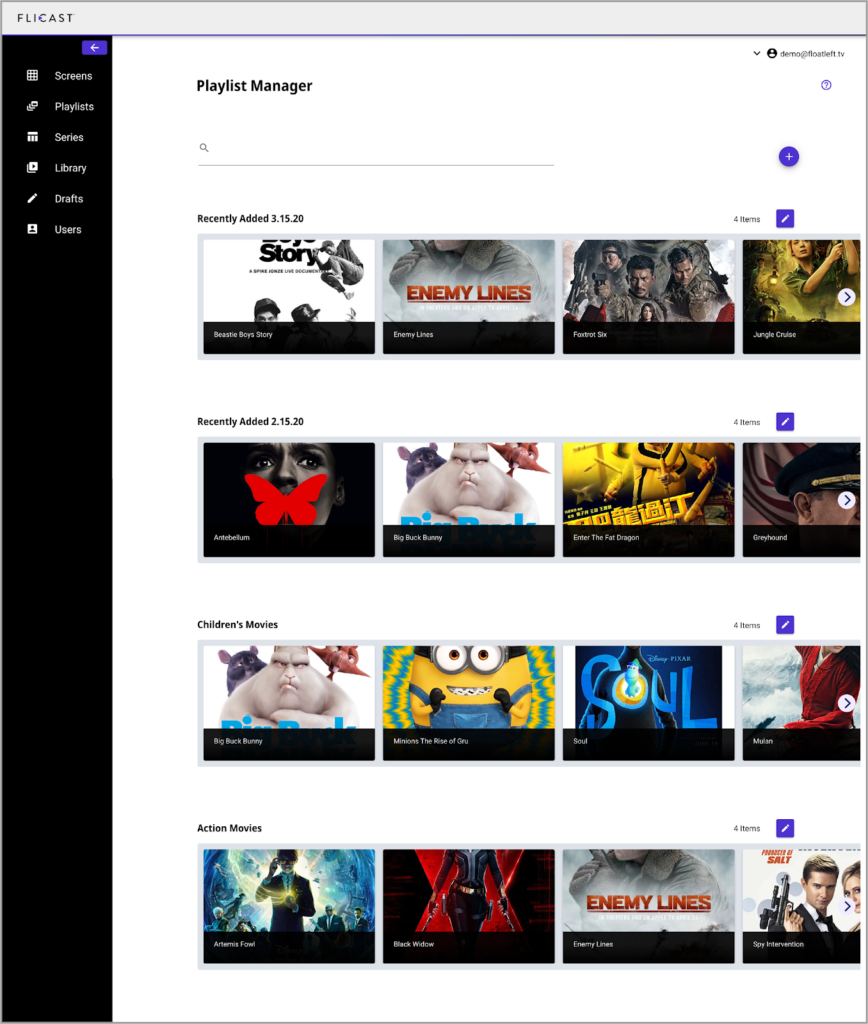Open Antebellum thumbnail
The image size is (868, 1024).
289,500
